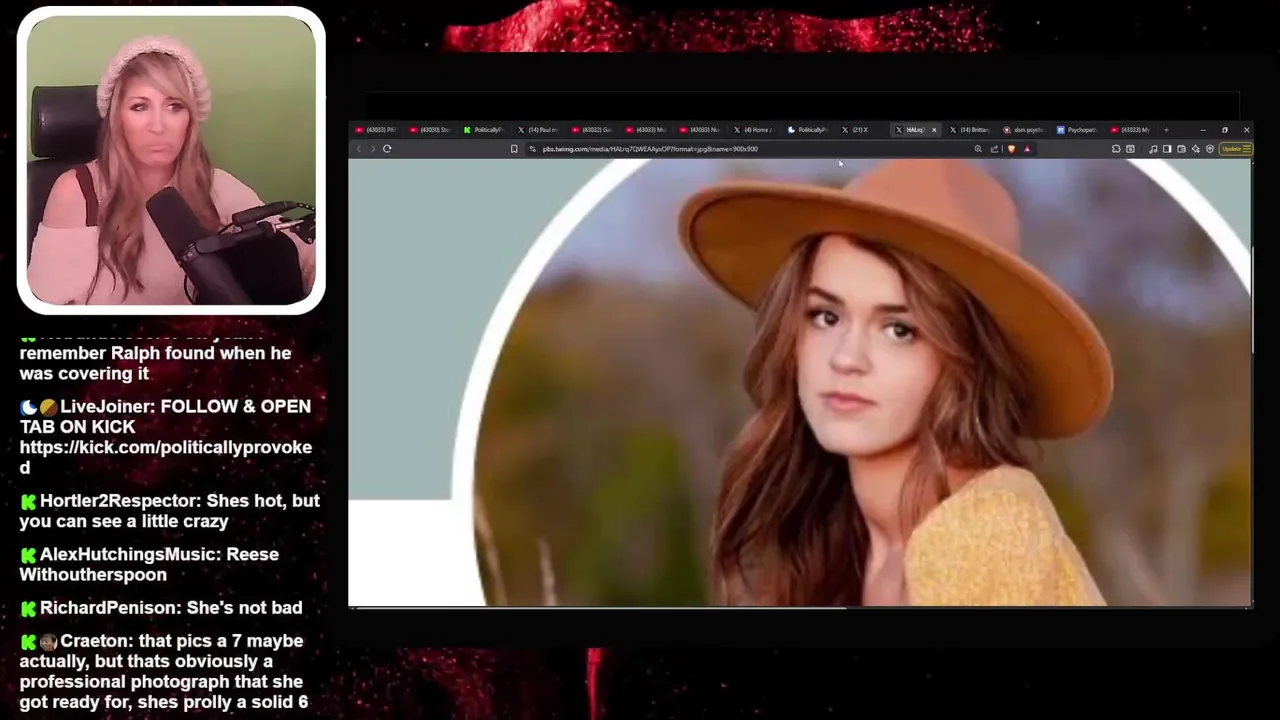Switch to the (14) Paul X tab

click(538, 130)
